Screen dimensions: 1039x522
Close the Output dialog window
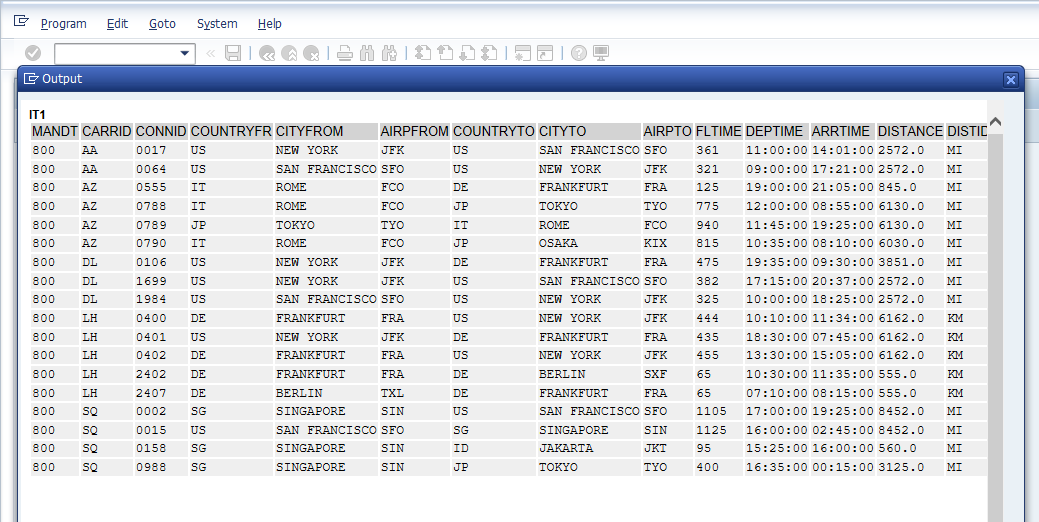pos(1011,79)
